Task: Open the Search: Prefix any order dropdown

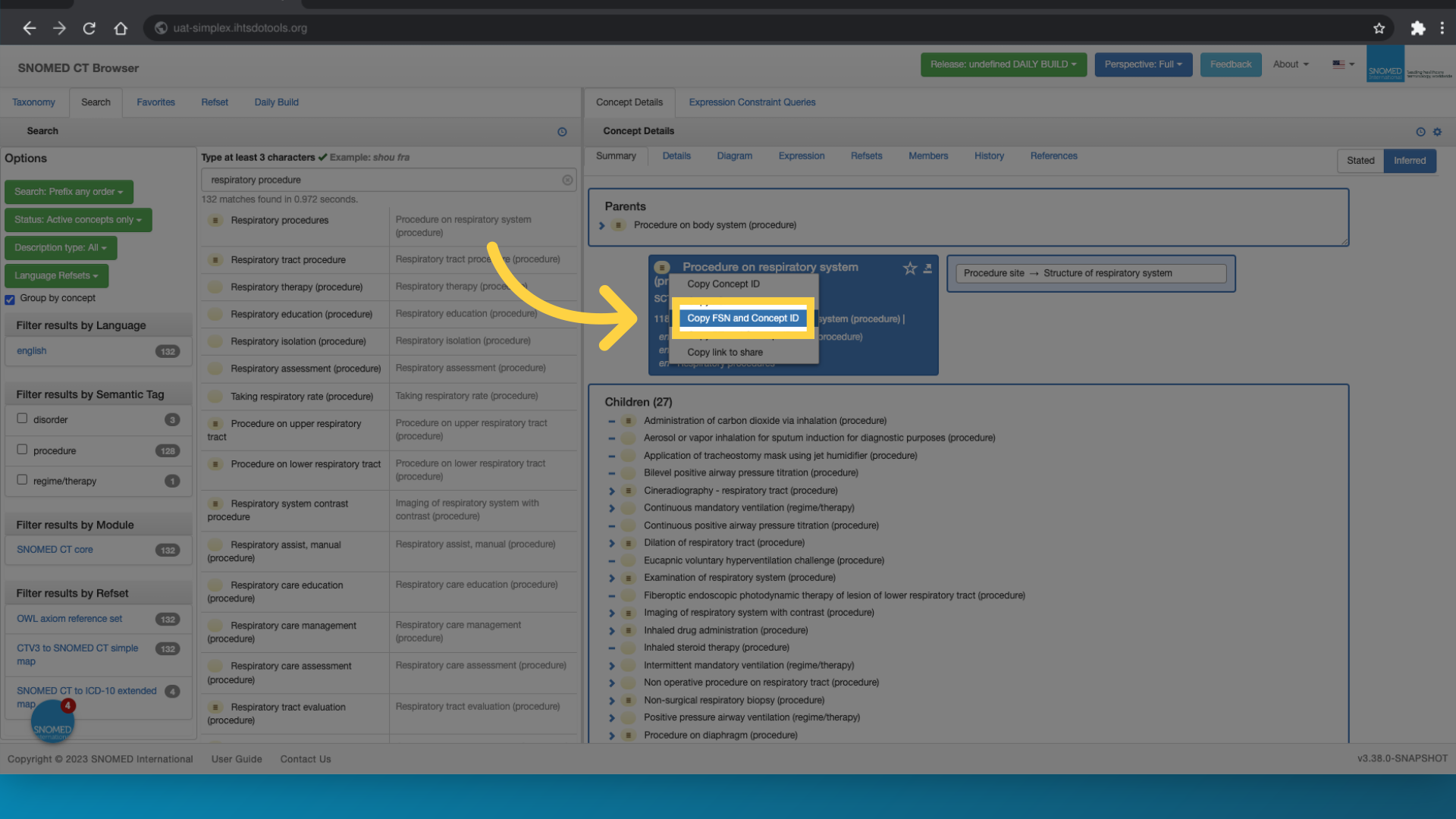Action: click(69, 192)
